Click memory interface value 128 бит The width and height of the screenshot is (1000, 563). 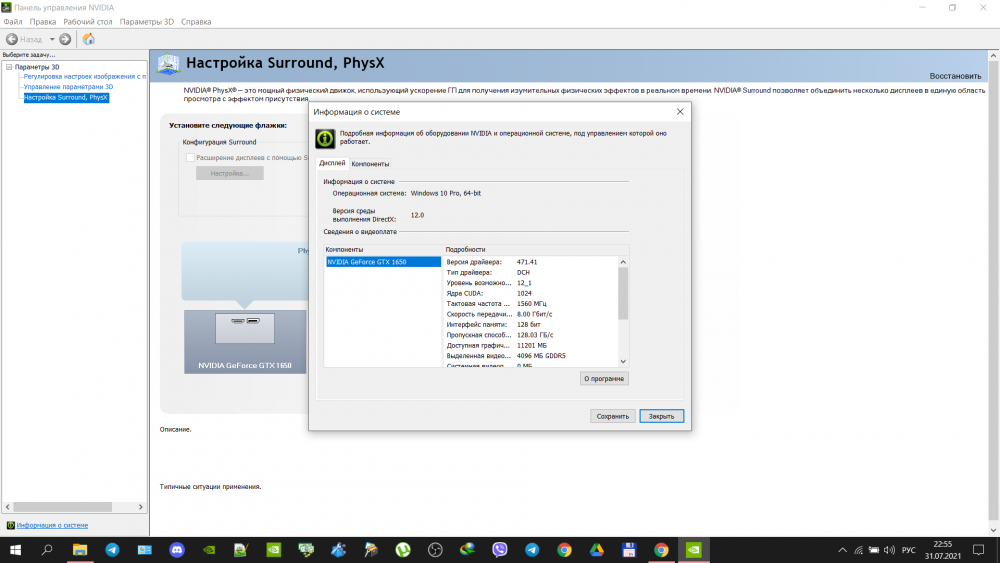(529, 325)
